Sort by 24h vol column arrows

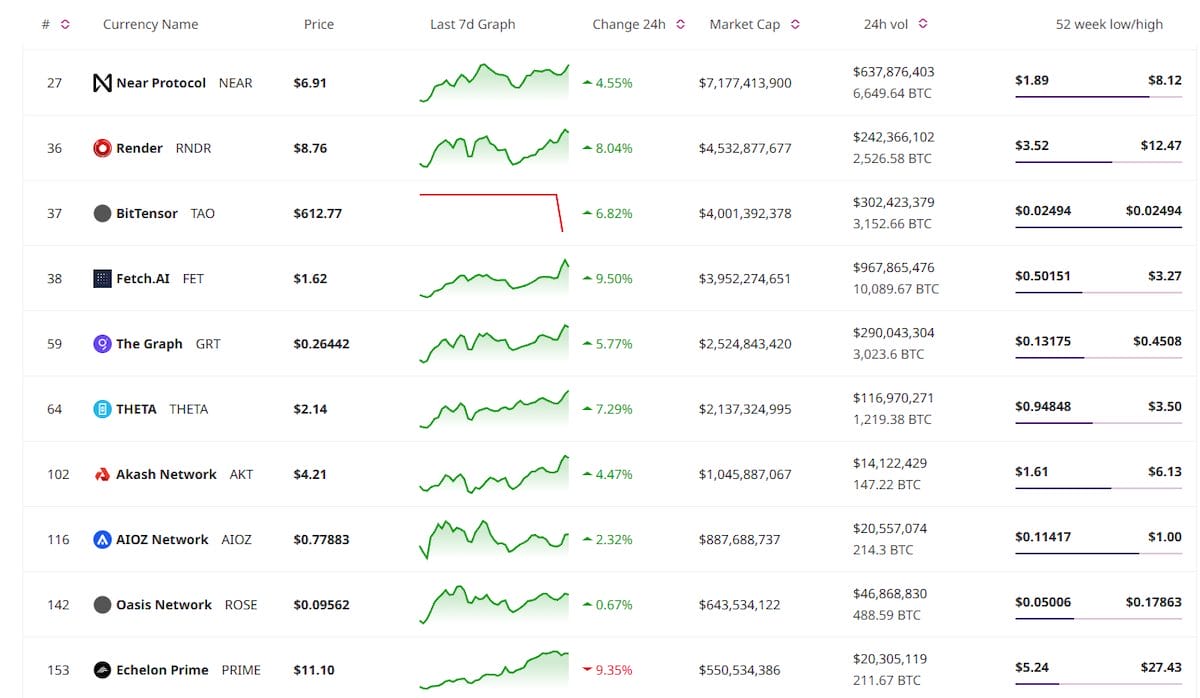[922, 24]
